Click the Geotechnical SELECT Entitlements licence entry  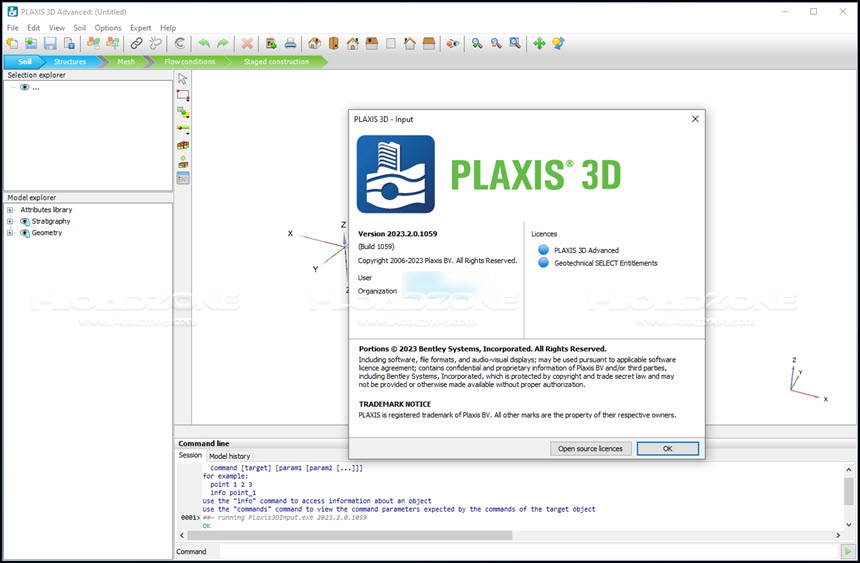click(x=605, y=263)
